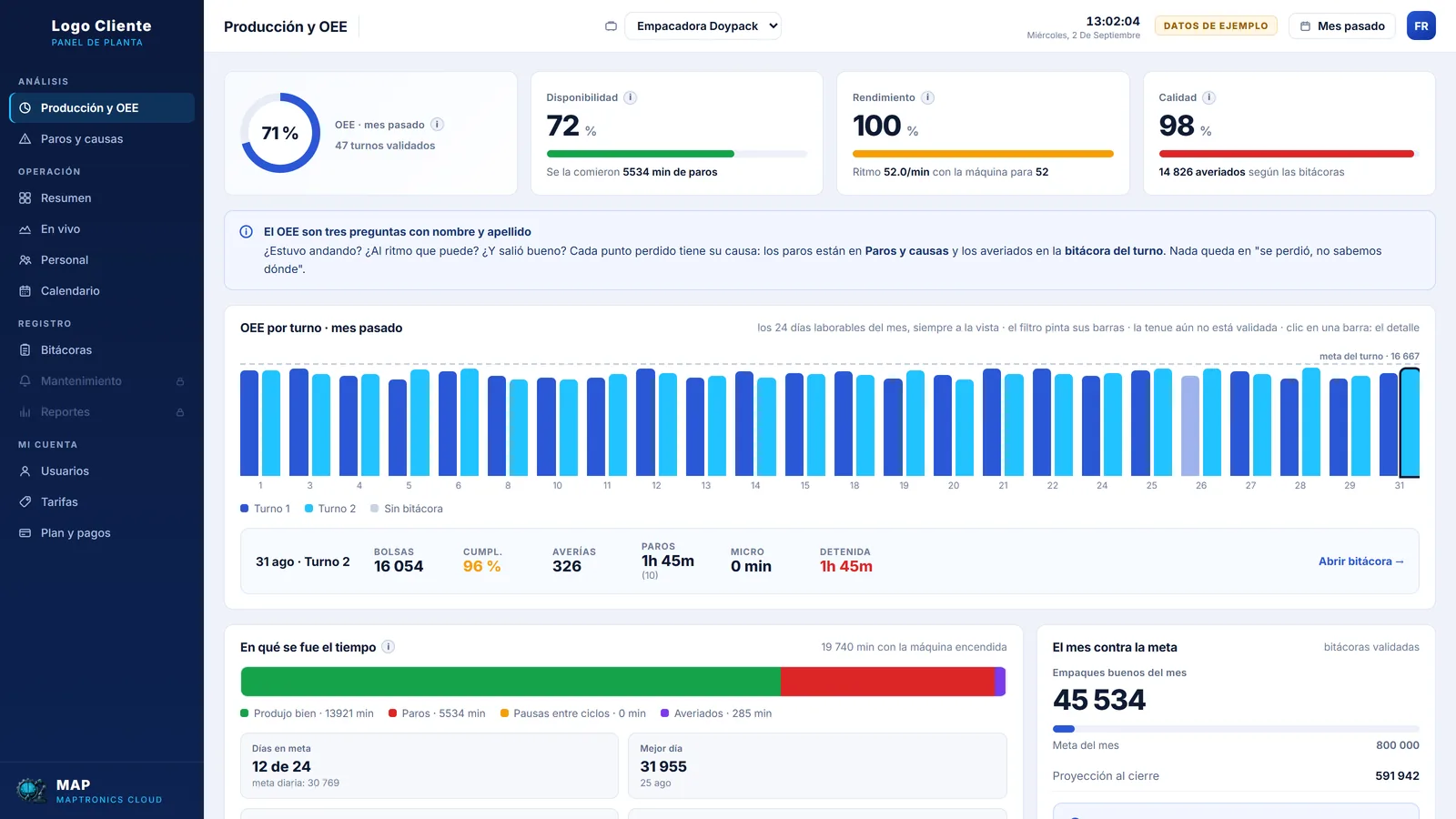Click the 71 % OEE donut gauge
This screenshot has width=1456, height=819.
(x=280, y=133)
